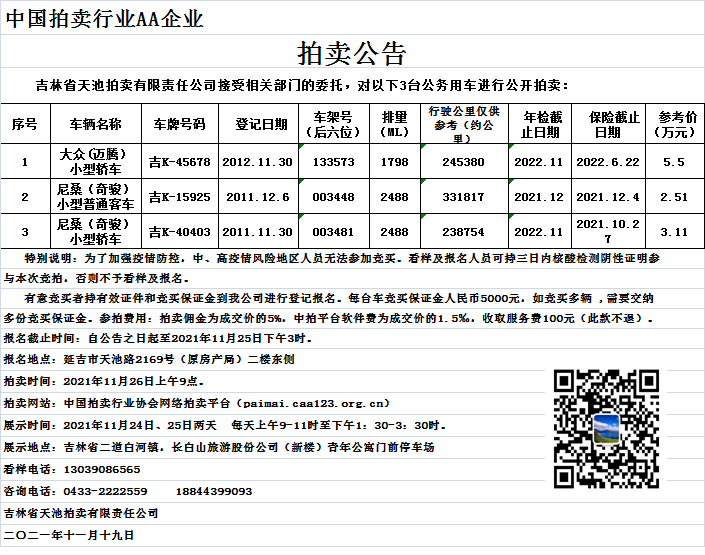Click consultation phone 0433-2222559
The width and height of the screenshot is (705, 555).
(x=105, y=492)
